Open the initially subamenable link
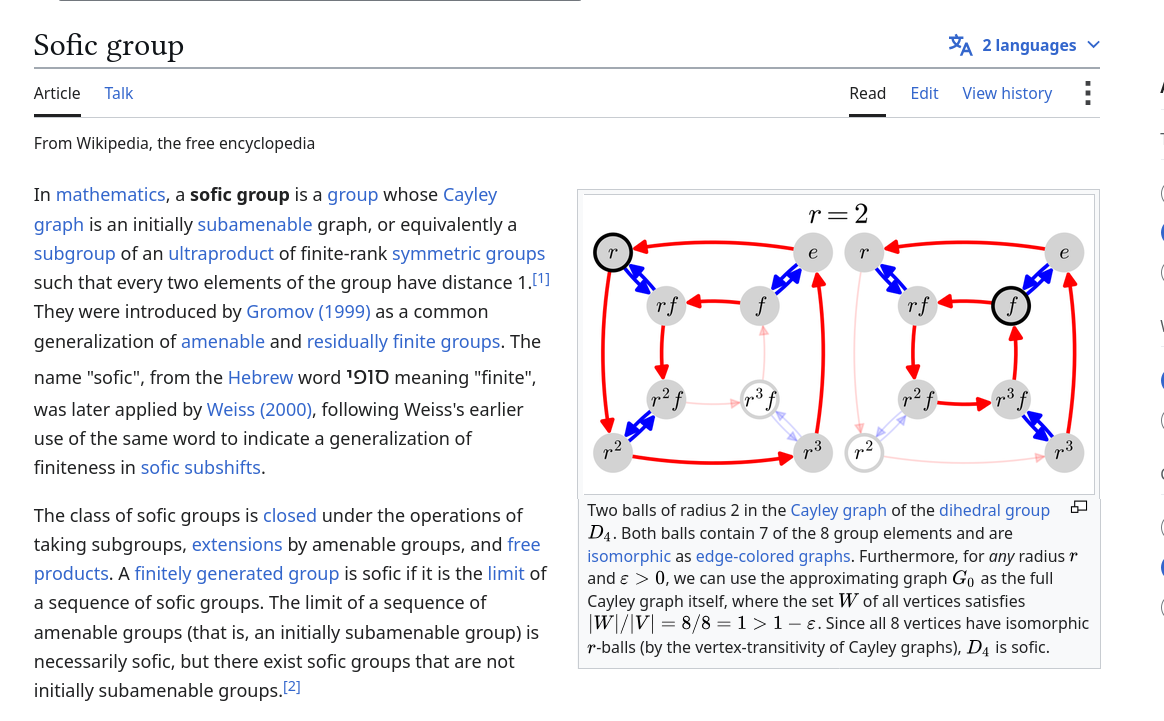The image size is (1164, 721). tap(255, 224)
